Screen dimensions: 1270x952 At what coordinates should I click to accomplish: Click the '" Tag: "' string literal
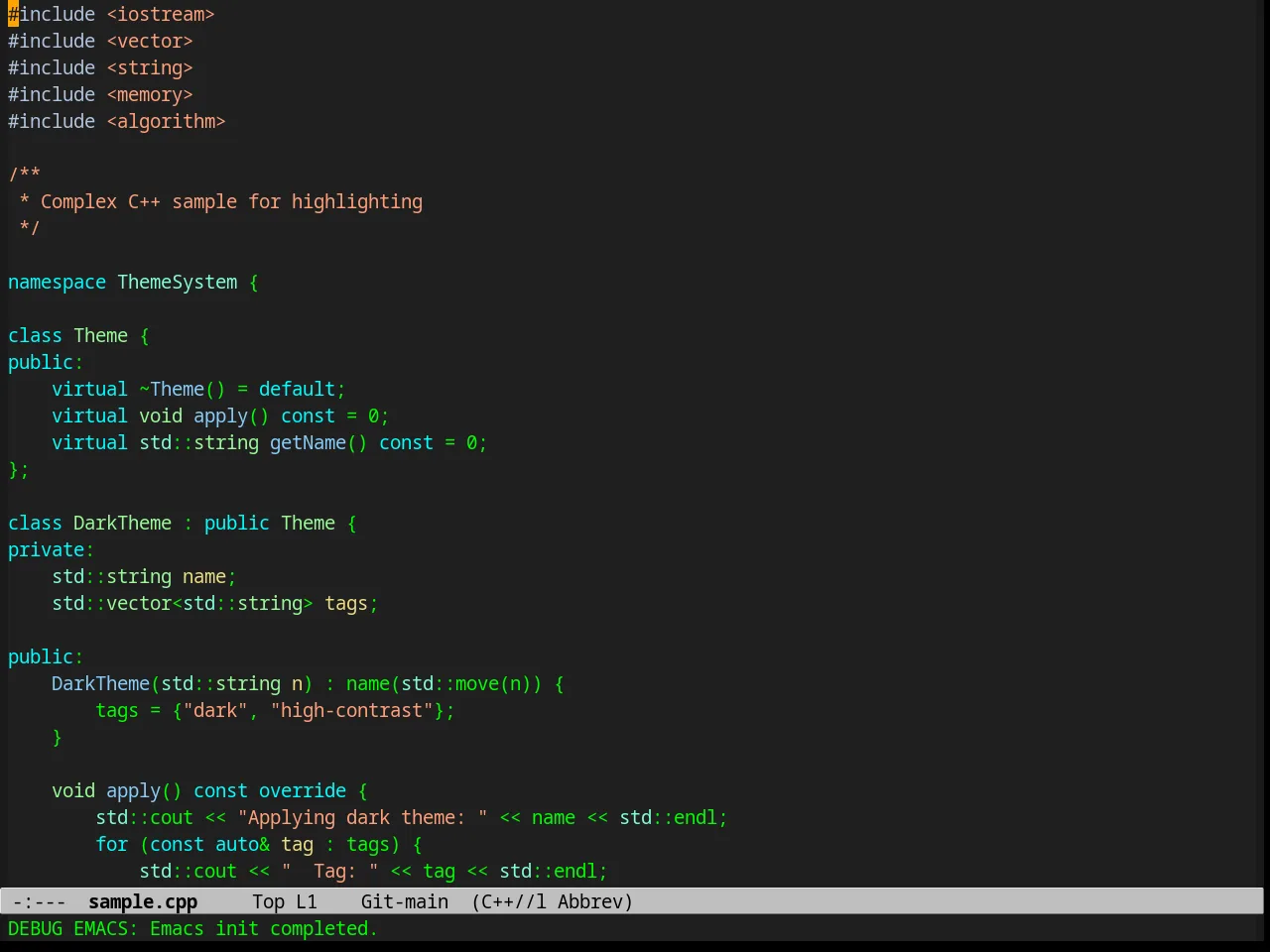pos(329,871)
